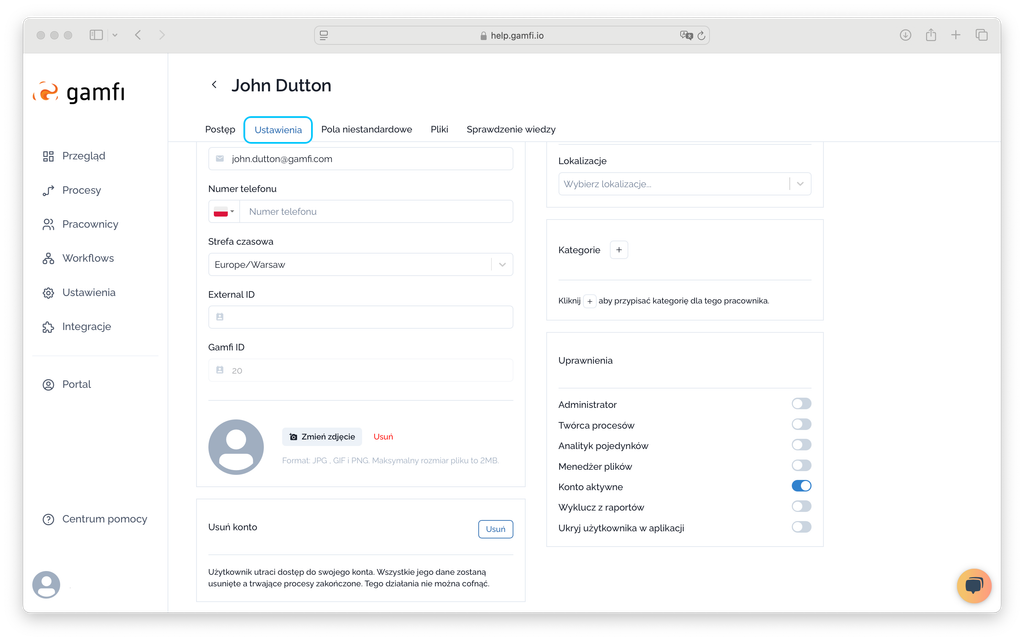Open the Strefa czasowa Europe/Warsaw dropdown
This screenshot has height=641, width=1024.
[360, 265]
